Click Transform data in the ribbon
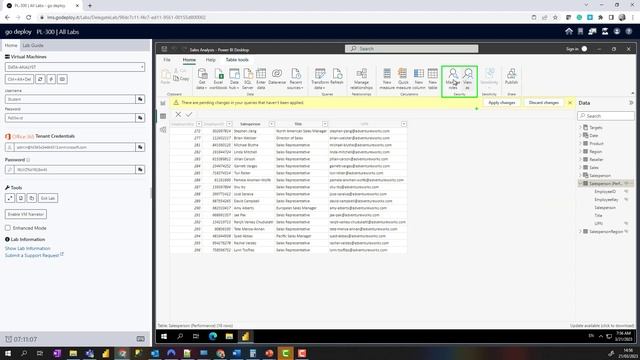This screenshot has width=640, height=360. [x=320, y=78]
